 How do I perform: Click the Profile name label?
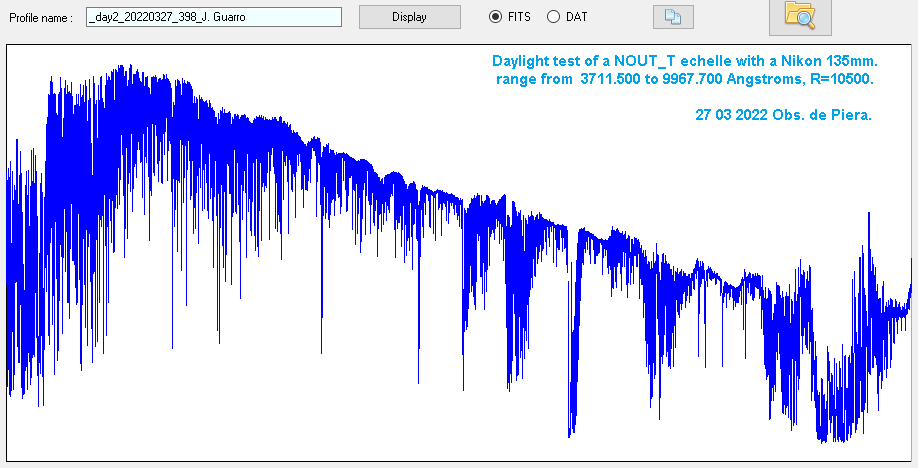(40, 18)
